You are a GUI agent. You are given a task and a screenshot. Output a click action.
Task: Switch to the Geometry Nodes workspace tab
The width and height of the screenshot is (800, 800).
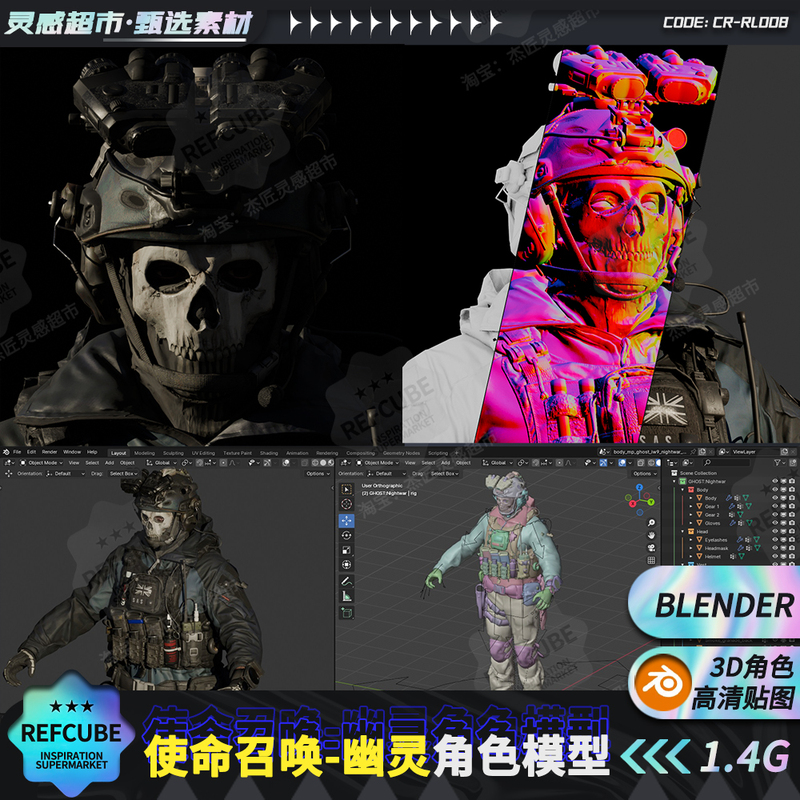pyautogui.click(x=402, y=453)
